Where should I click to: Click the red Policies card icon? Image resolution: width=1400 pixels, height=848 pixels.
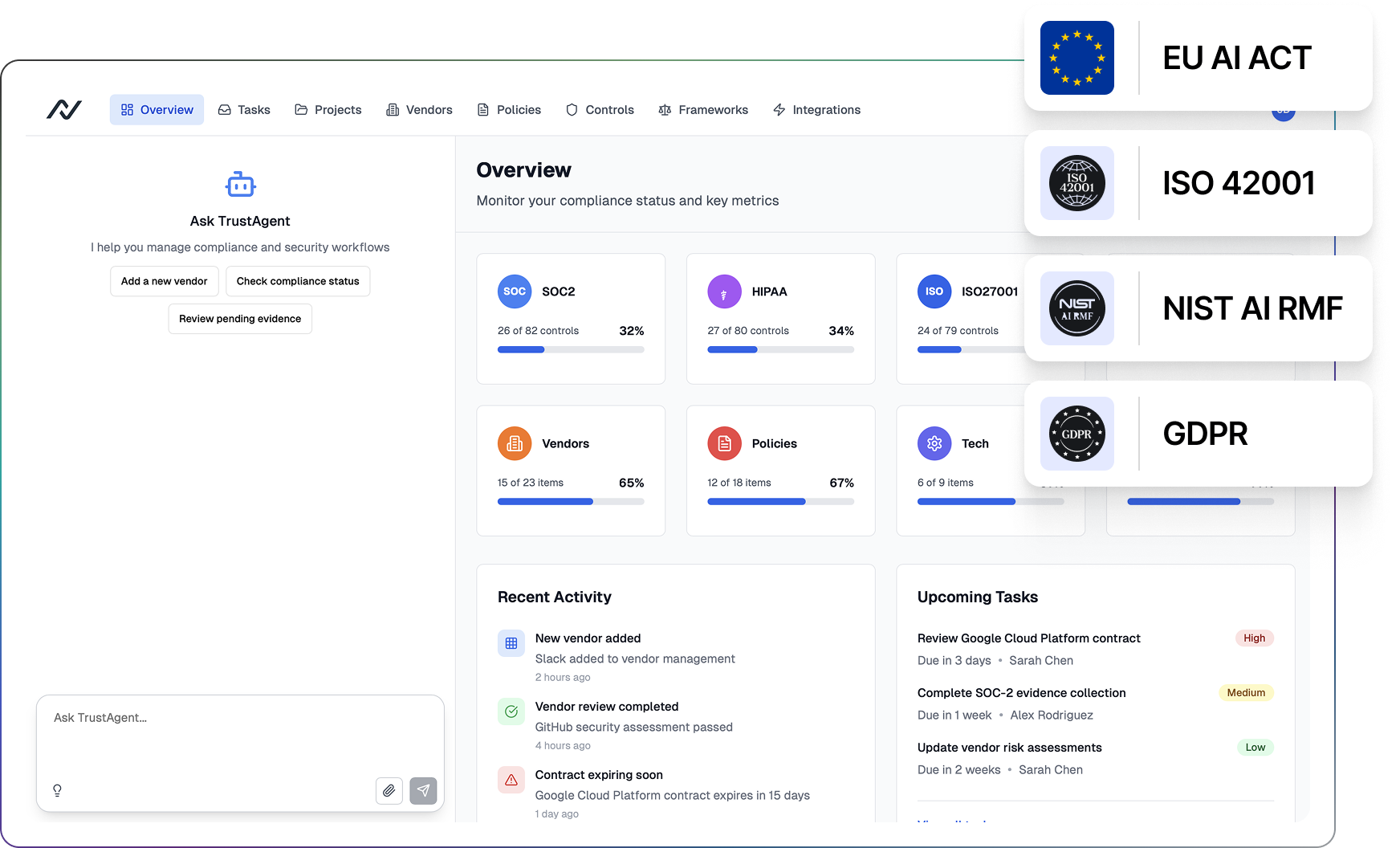click(x=724, y=443)
